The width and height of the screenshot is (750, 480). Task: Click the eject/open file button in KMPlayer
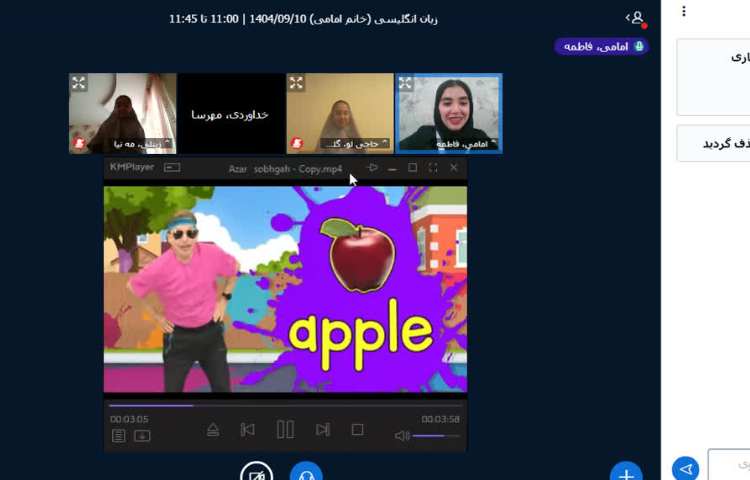(213, 430)
